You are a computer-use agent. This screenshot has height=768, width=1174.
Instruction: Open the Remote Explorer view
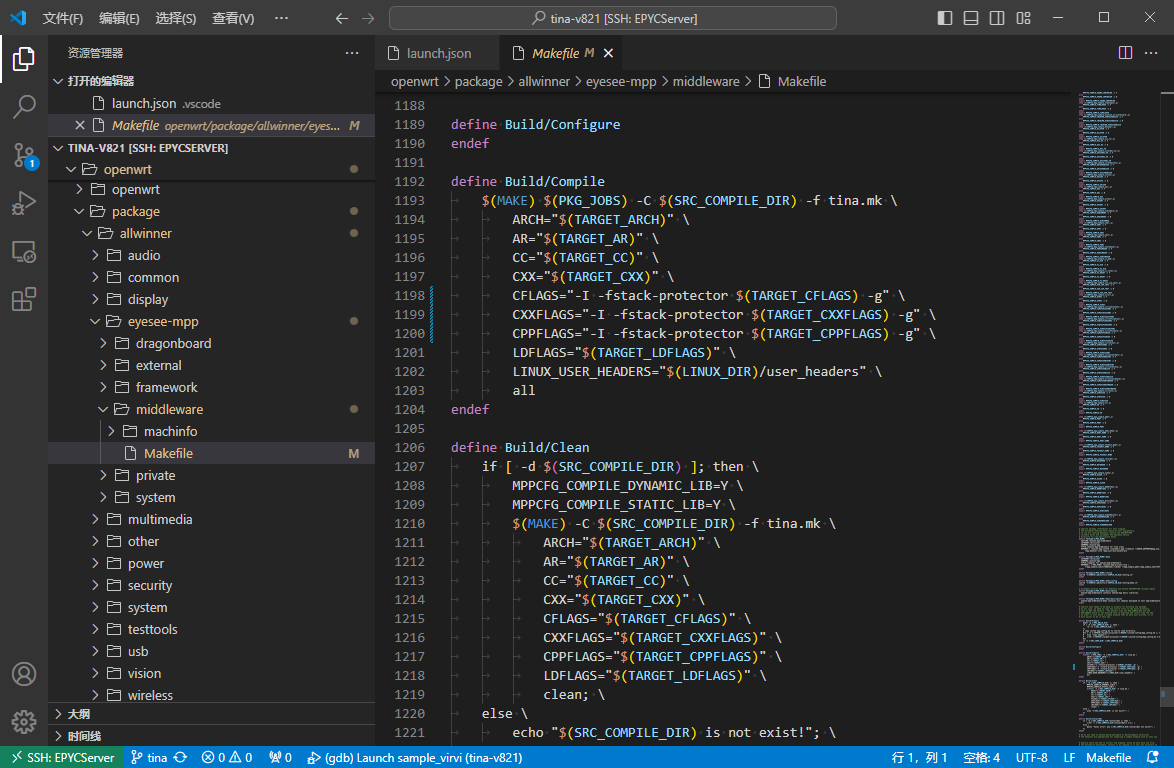pyautogui.click(x=24, y=252)
